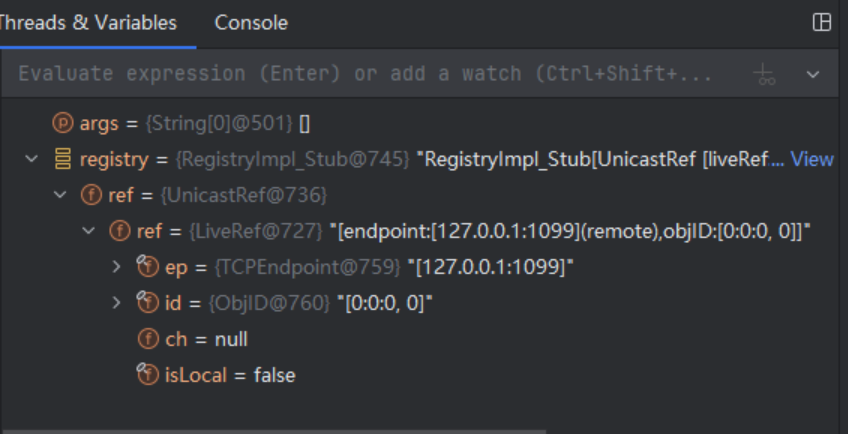Expand the id ObjID node
This screenshot has height=434, width=848.
pos(118,303)
